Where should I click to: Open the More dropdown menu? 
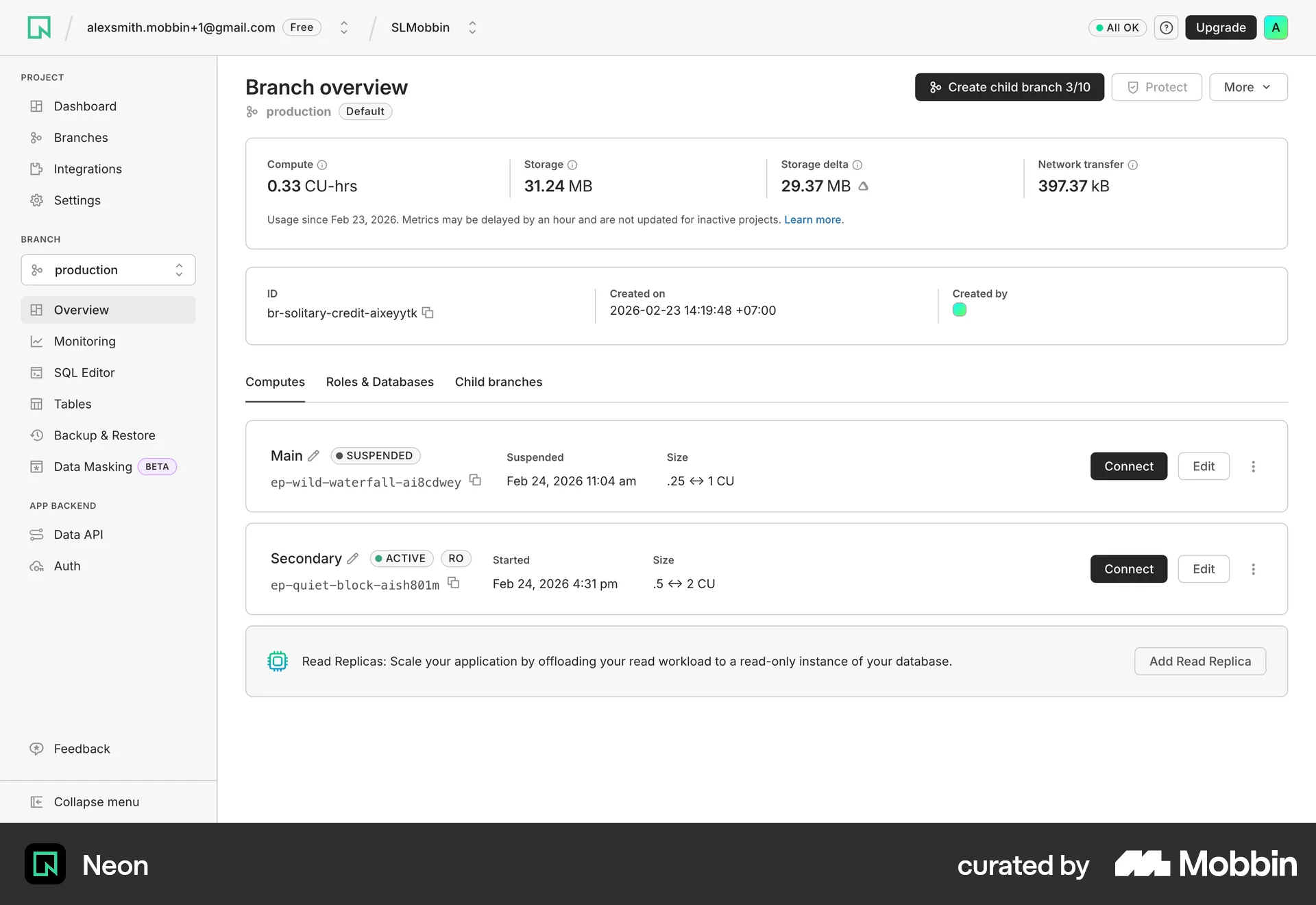pos(1248,87)
